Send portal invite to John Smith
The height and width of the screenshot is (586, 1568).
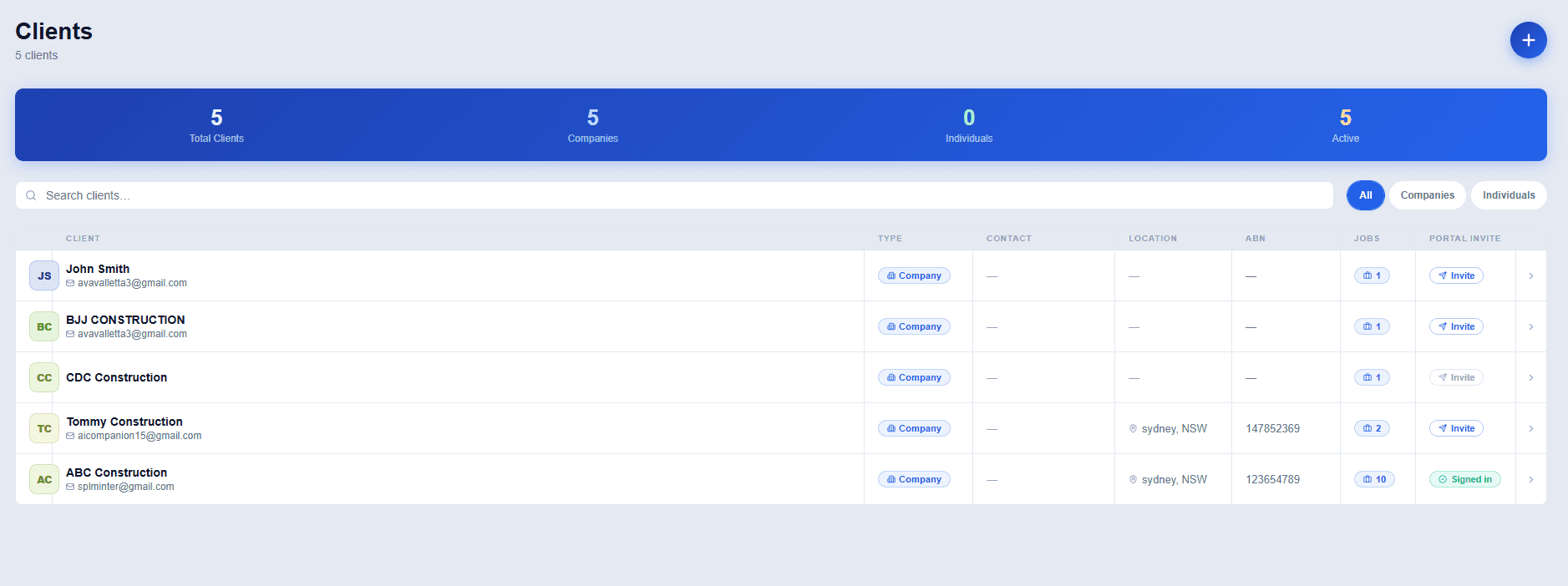point(1456,275)
